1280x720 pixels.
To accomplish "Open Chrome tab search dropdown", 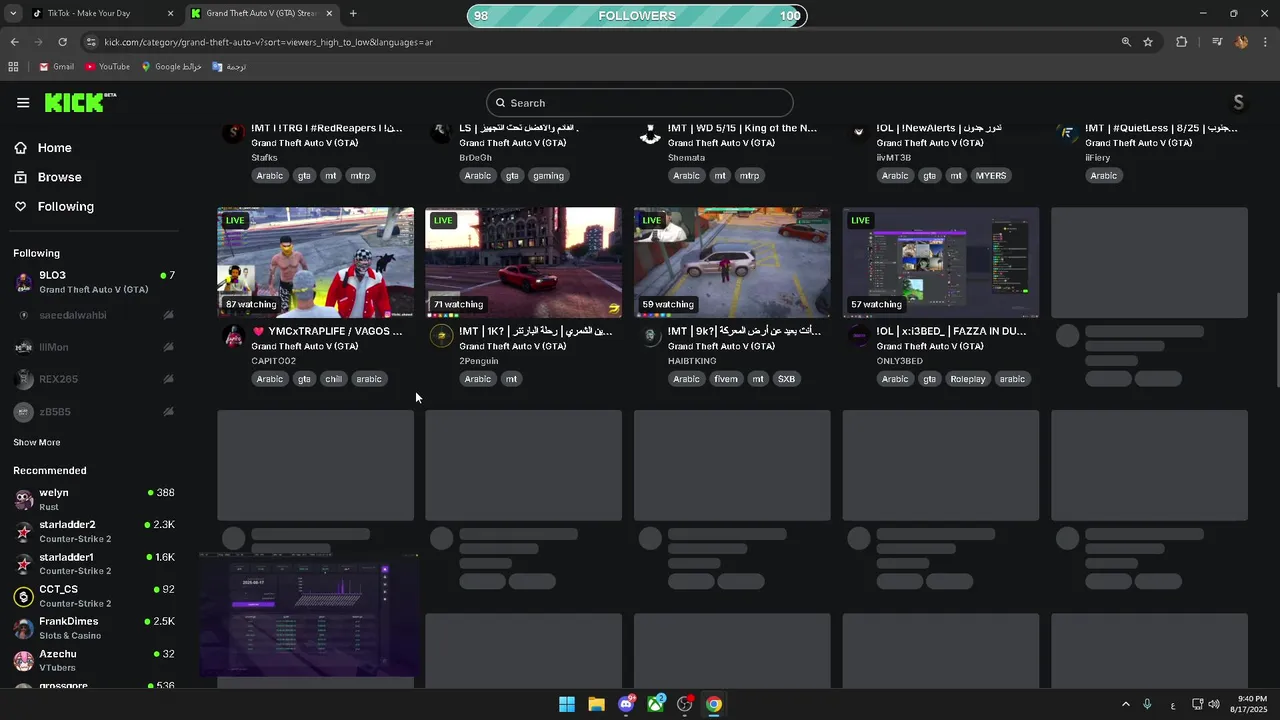I will [x=13, y=14].
